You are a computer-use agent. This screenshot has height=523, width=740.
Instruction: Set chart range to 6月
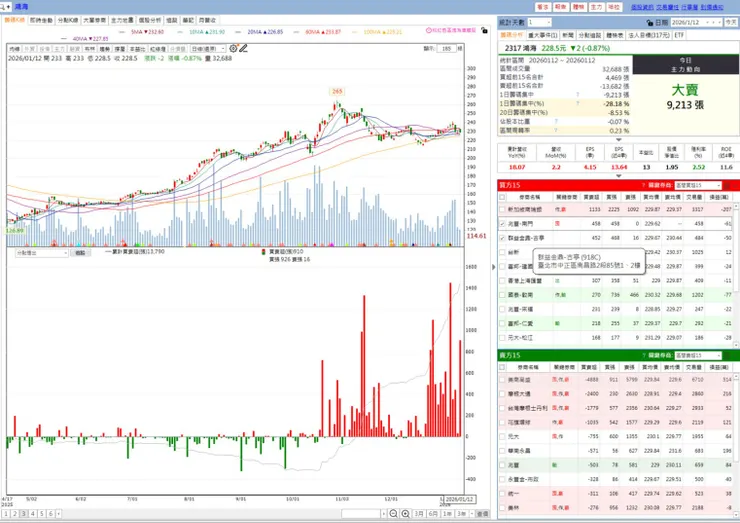pyautogui.click(x=433, y=514)
